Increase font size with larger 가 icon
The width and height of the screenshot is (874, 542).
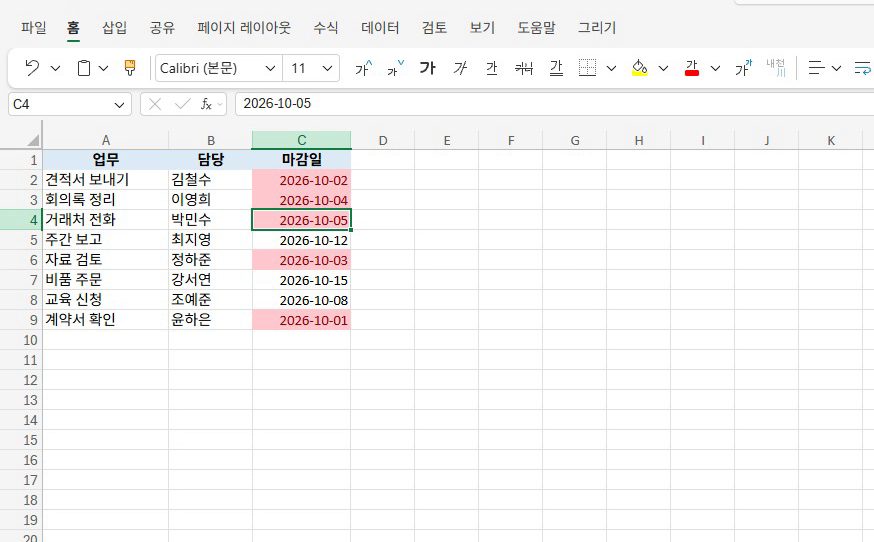[363, 68]
